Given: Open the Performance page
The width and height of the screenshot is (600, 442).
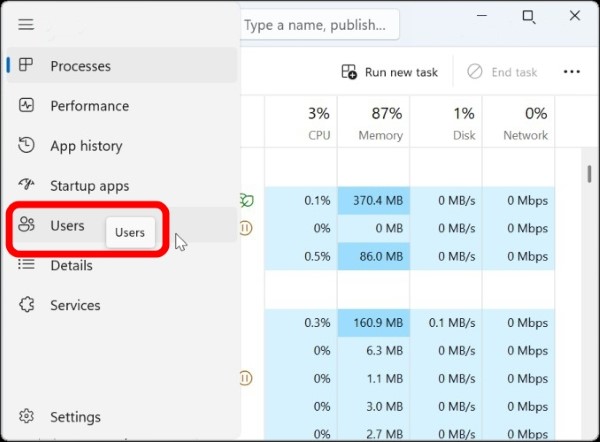Looking at the screenshot, I should (x=89, y=106).
